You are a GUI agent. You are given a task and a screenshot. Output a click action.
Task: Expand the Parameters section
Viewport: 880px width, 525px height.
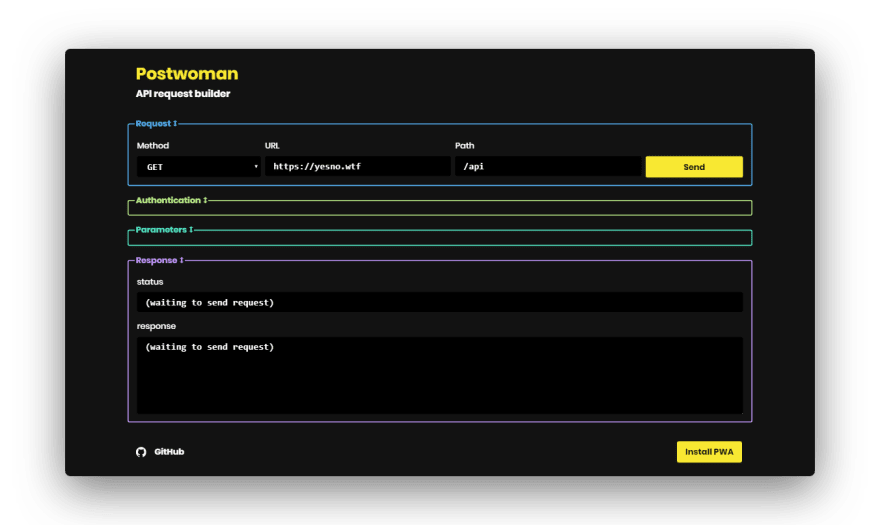click(x=164, y=230)
